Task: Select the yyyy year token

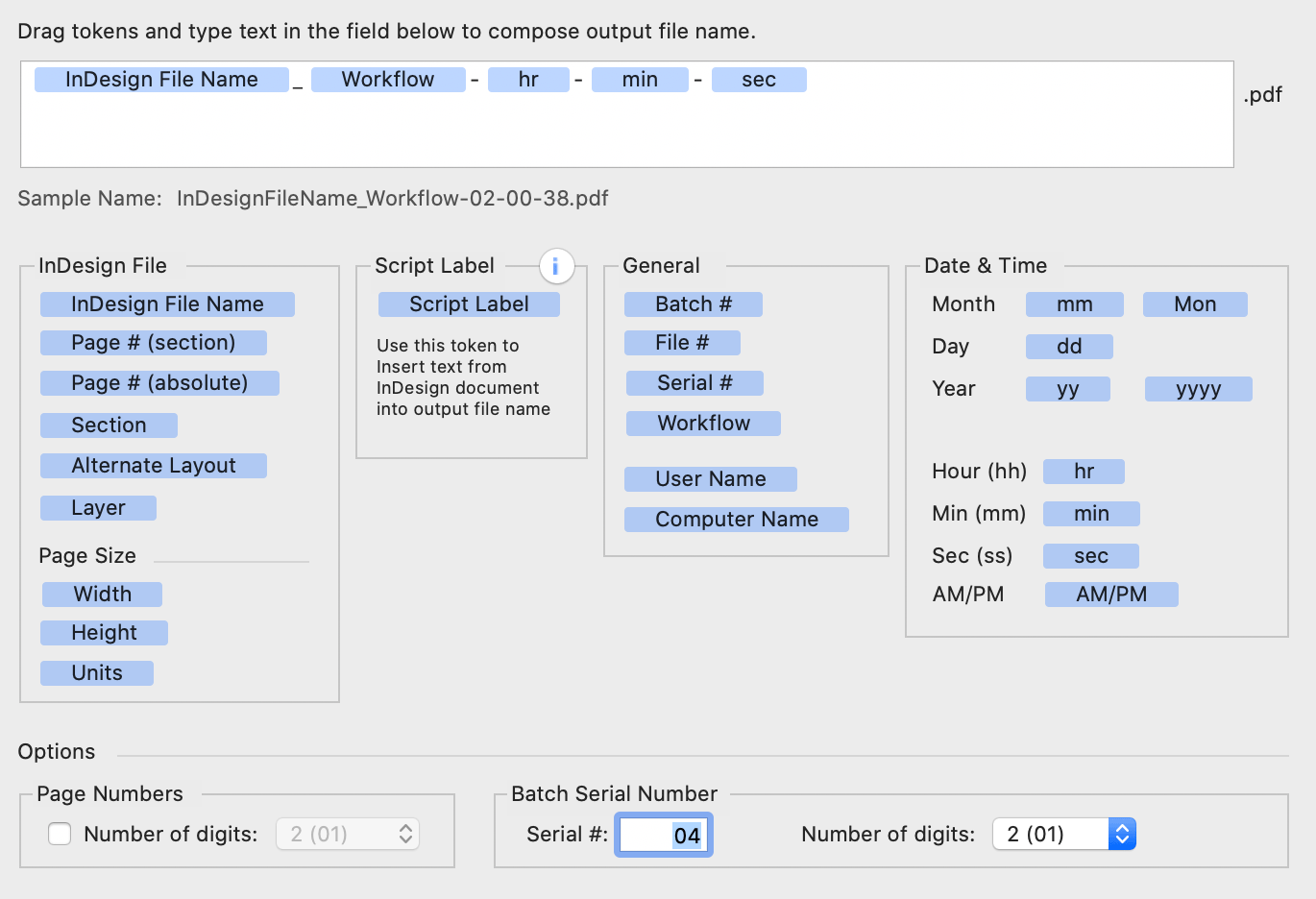Action: click(x=1198, y=388)
